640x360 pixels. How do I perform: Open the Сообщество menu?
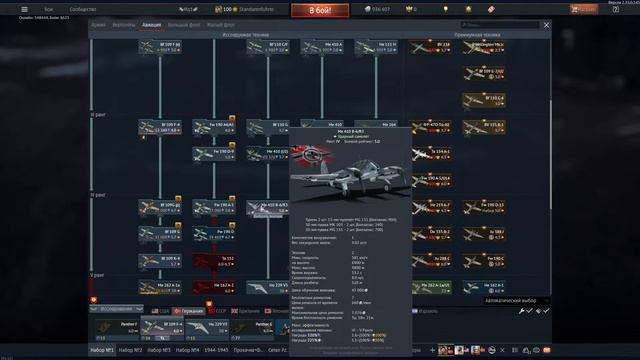[83, 9]
